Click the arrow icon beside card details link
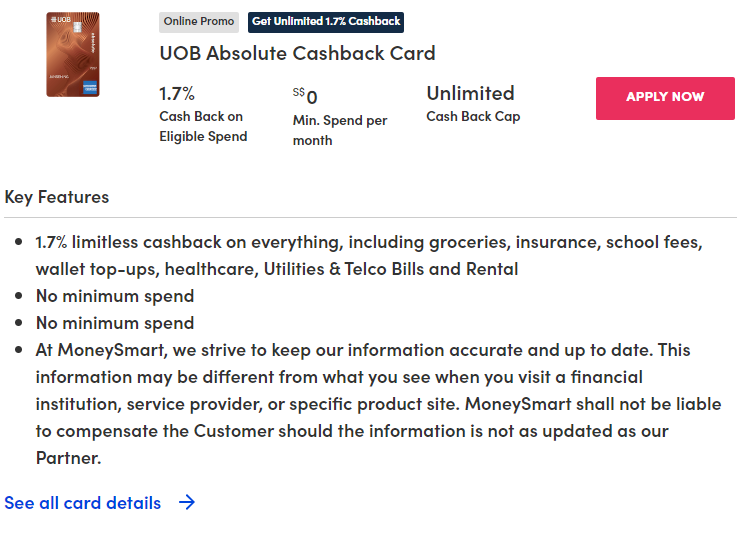The width and height of the screenshot is (742, 538). [186, 503]
